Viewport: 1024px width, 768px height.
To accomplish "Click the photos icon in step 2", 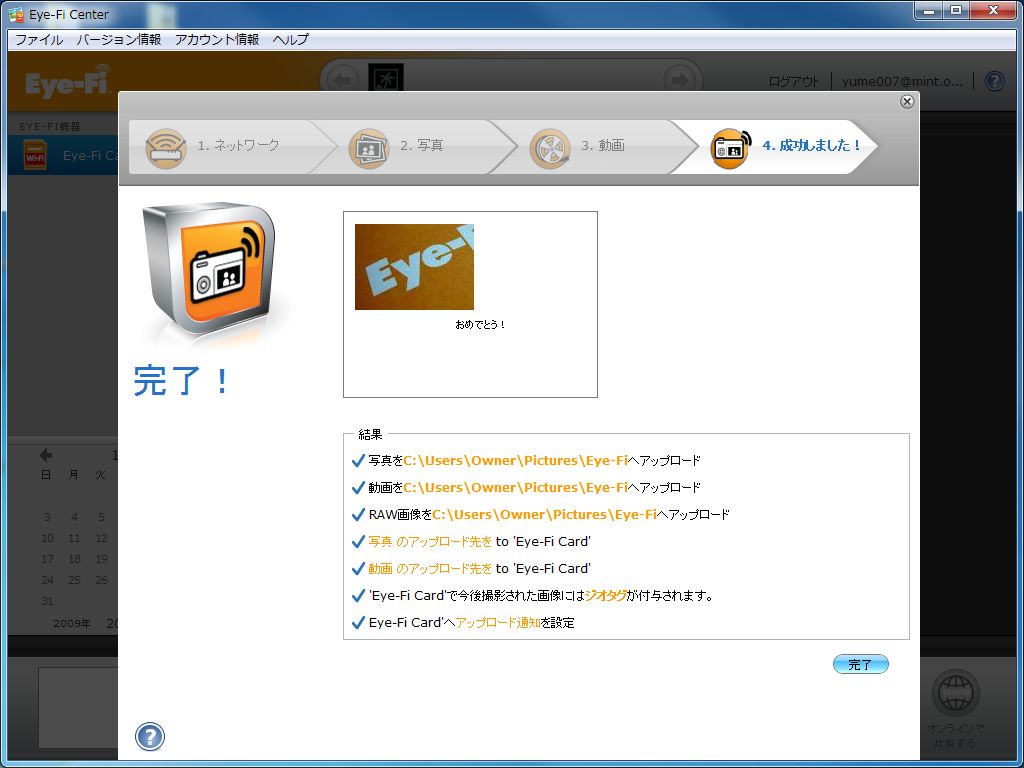I will tap(368, 148).
